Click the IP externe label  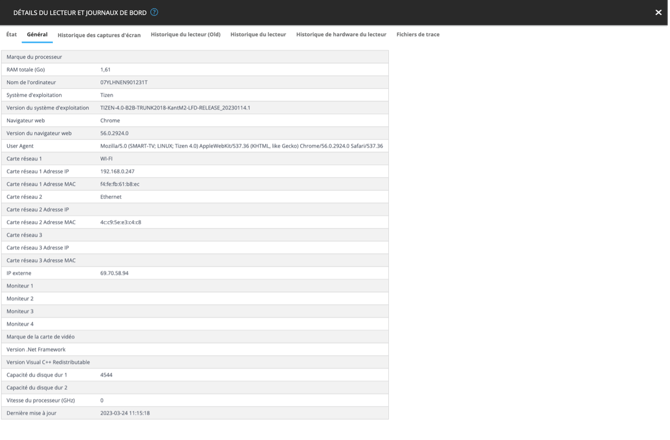[x=19, y=273]
